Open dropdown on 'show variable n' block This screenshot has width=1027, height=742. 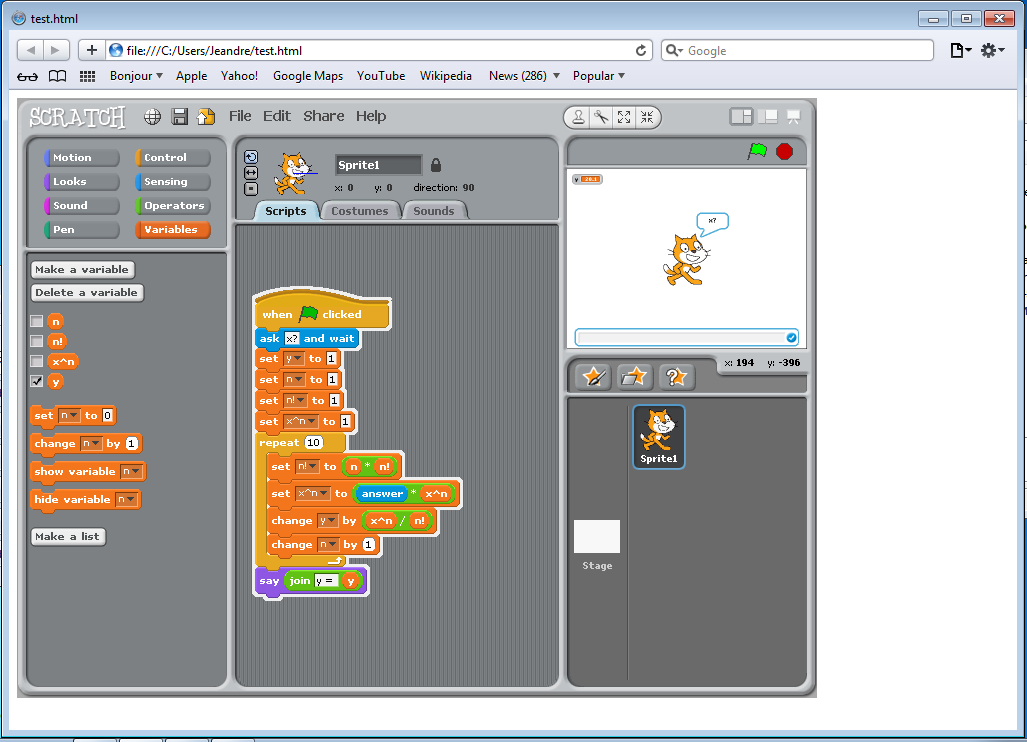pos(131,472)
